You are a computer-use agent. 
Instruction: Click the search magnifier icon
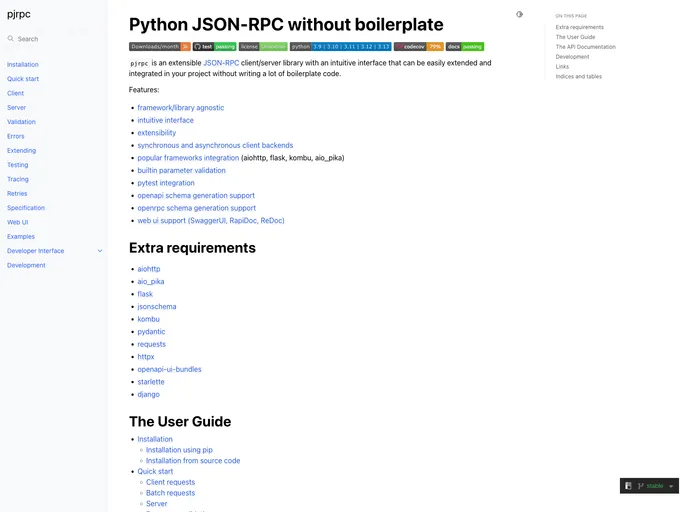pyautogui.click(x=11, y=39)
